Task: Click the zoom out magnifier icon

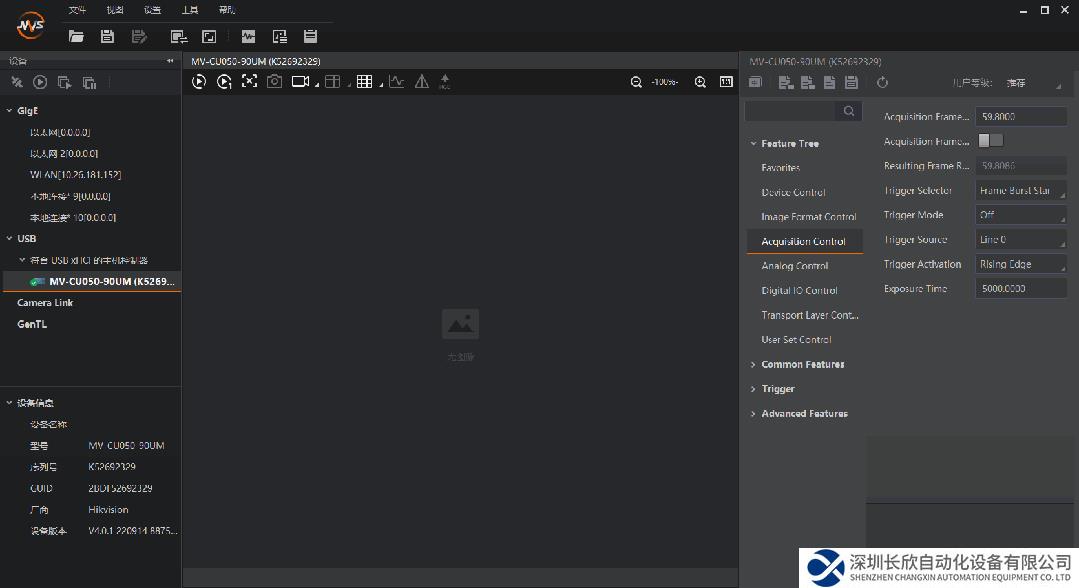Action: click(x=636, y=82)
